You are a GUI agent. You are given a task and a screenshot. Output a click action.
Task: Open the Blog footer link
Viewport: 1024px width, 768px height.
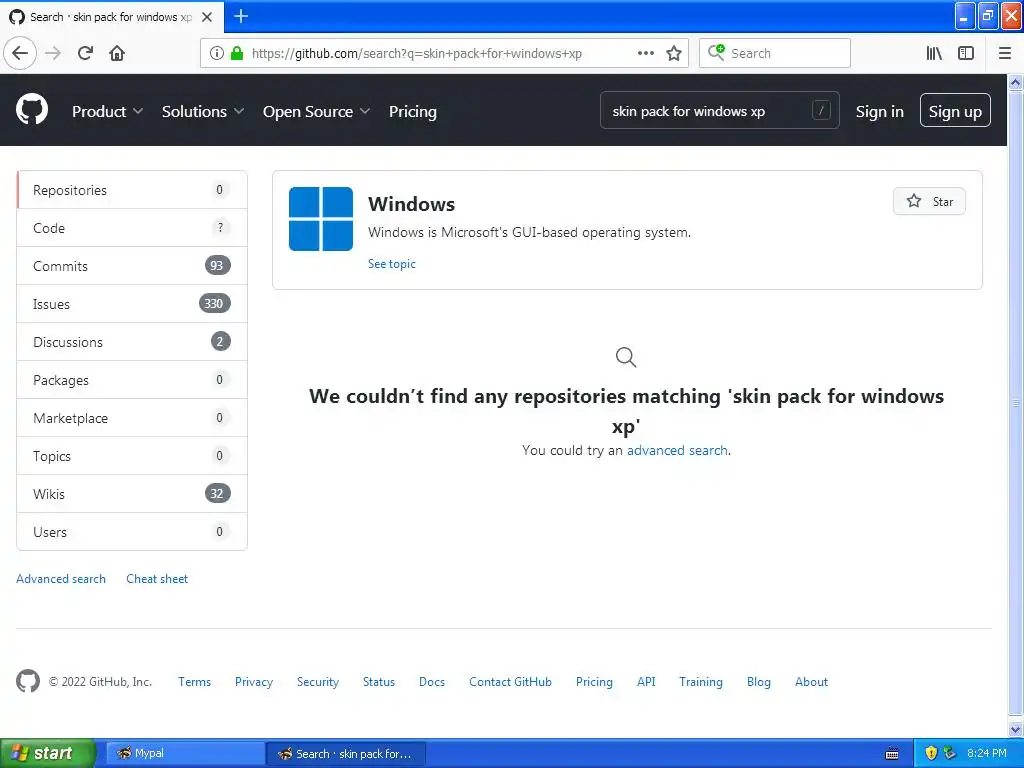758,682
